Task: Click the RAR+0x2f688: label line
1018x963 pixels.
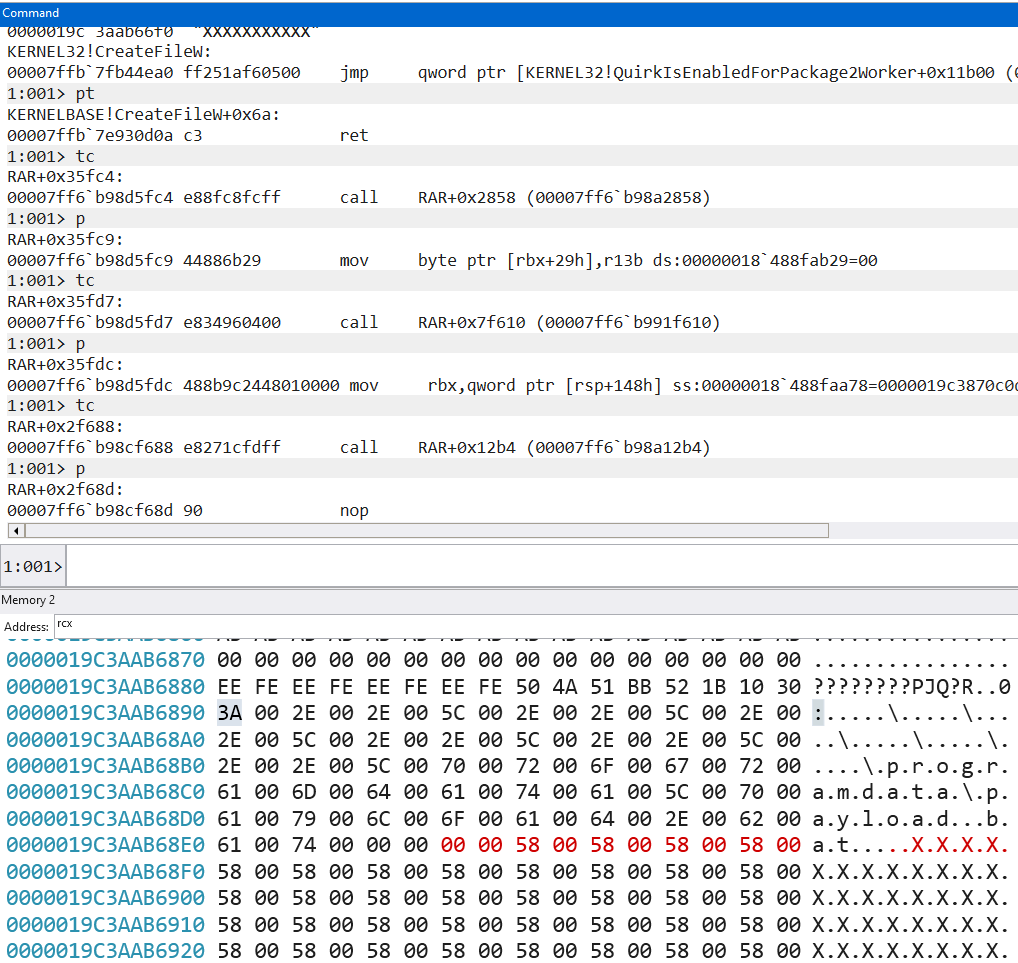Action: [65, 427]
